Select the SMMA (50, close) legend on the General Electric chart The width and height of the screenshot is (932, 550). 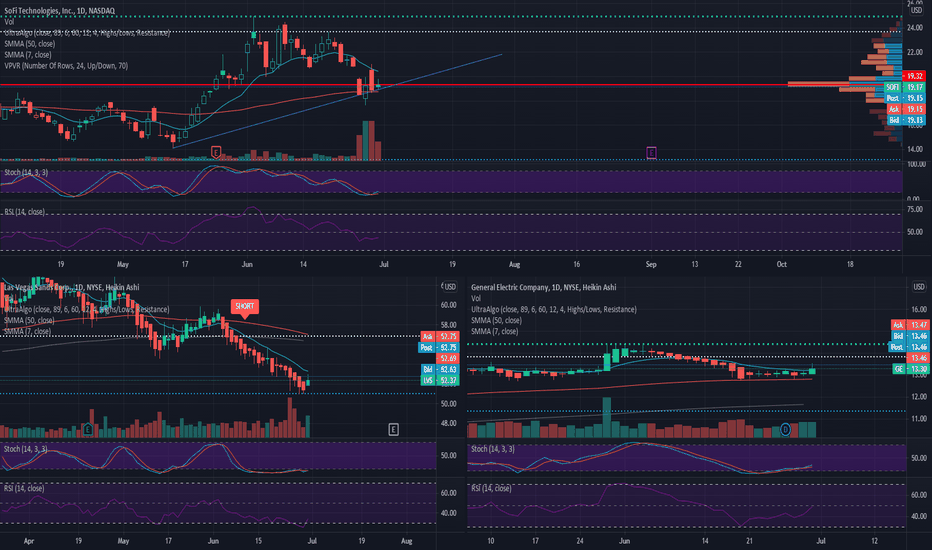pyautogui.click(x=496, y=320)
